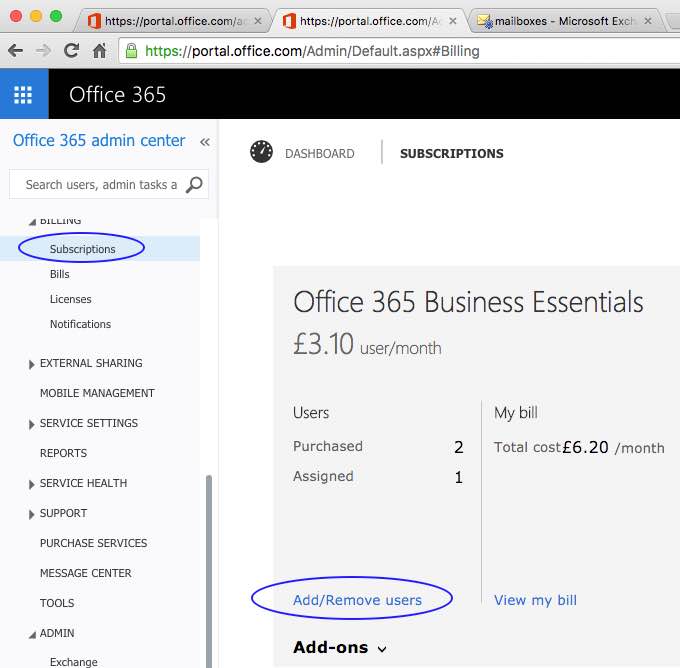680x668 pixels.
Task: Expand the SERVICE SETTINGS arrow
Action: click(31, 424)
